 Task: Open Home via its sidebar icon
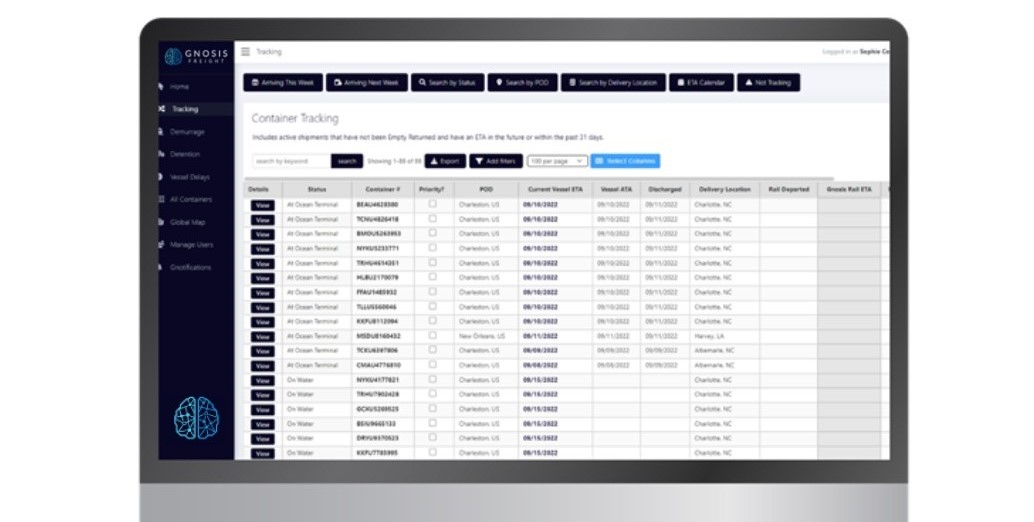coord(162,87)
